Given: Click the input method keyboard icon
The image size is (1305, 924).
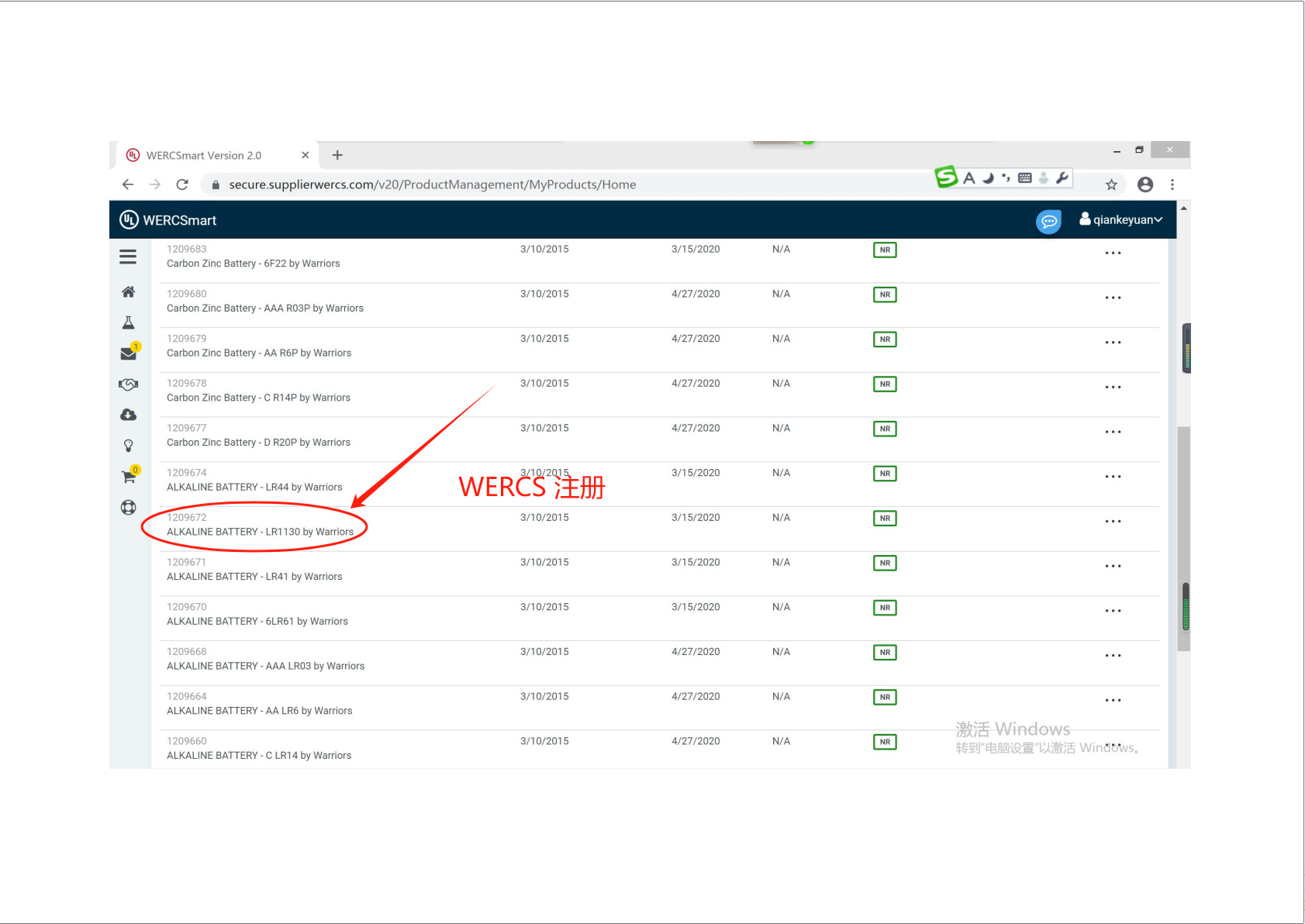Looking at the screenshot, I should tap(1024, 178).
